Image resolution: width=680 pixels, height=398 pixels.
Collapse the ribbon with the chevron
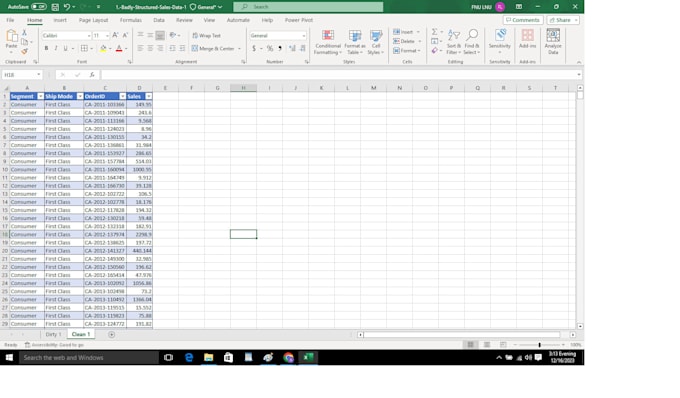[579, 62]
